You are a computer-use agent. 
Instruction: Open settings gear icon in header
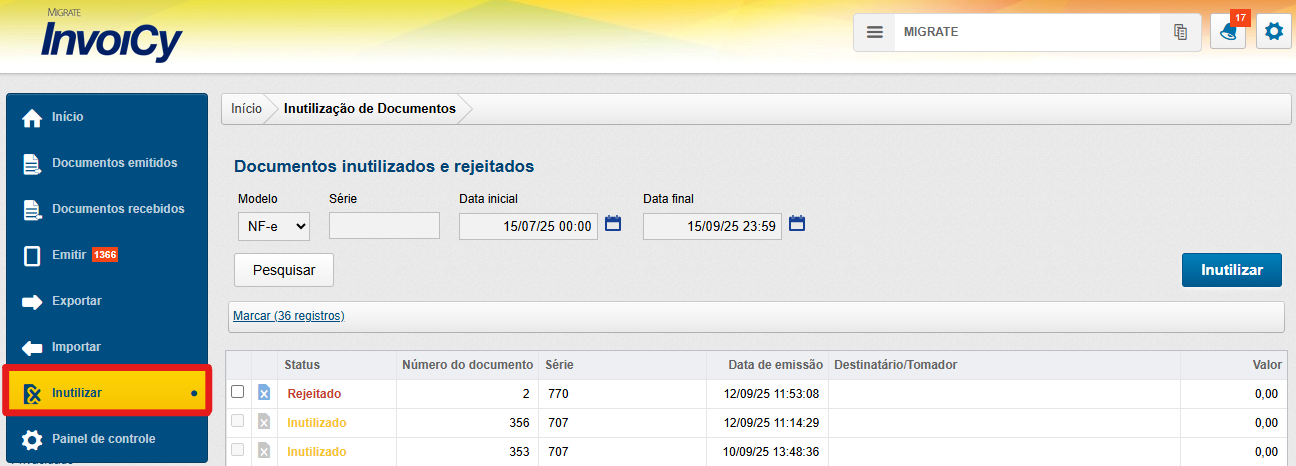tap(1273, 32)
